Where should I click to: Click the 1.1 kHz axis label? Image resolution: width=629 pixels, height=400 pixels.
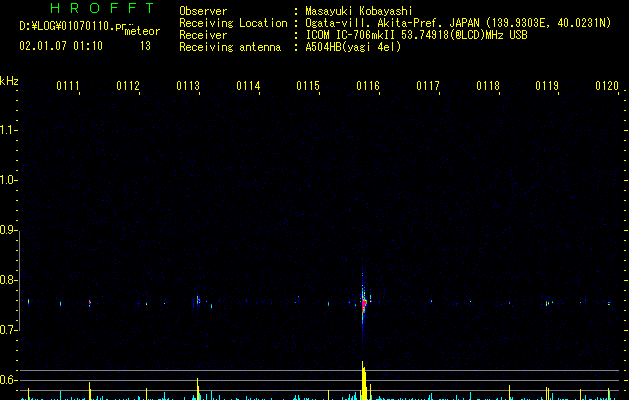coord(8,130)
